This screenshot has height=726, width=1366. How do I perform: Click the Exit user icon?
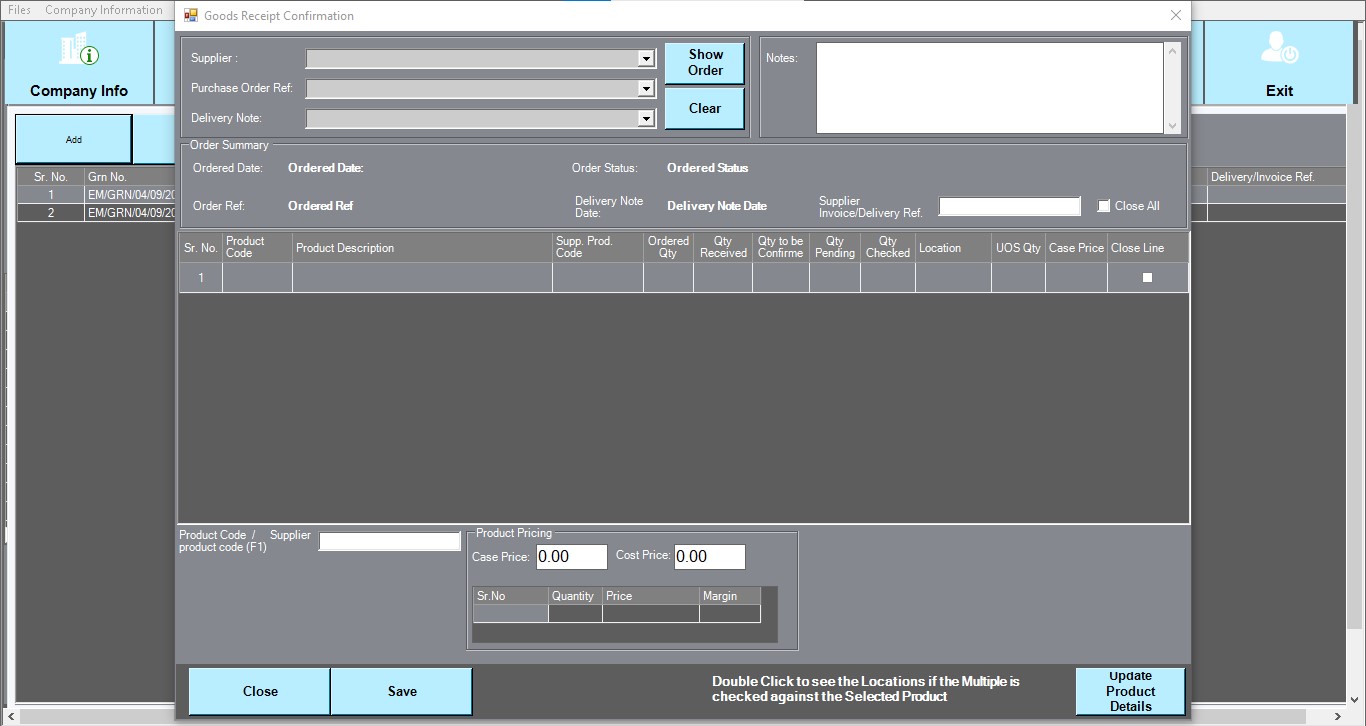coord(1279,49)
